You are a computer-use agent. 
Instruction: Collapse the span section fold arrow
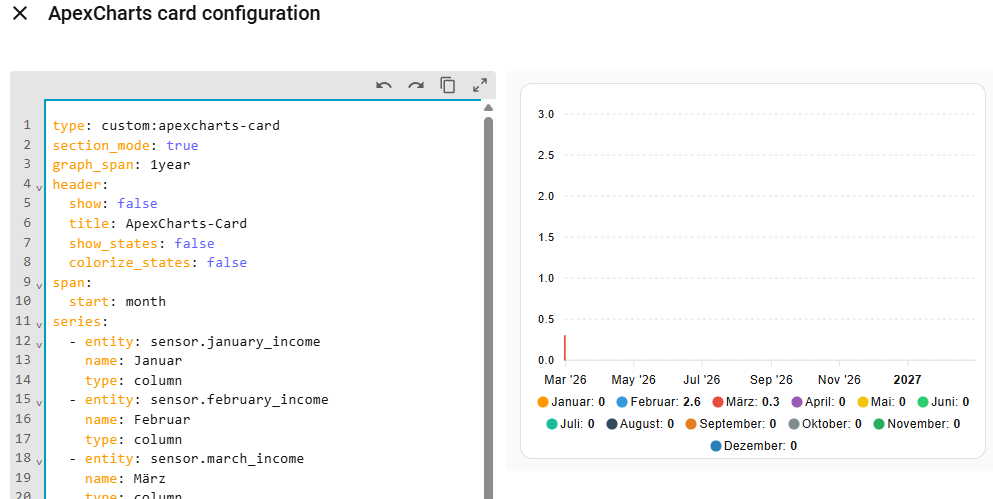pyautogui.click(x=39, y=284)
